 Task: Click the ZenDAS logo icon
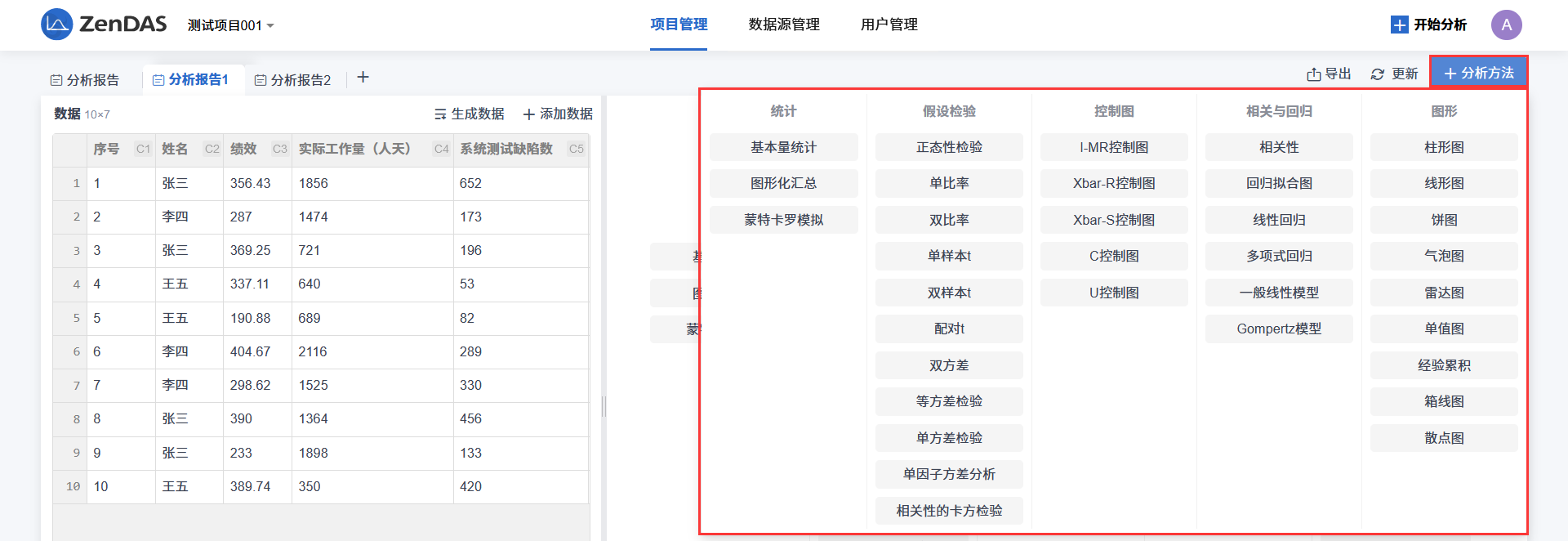click(56, 25)
